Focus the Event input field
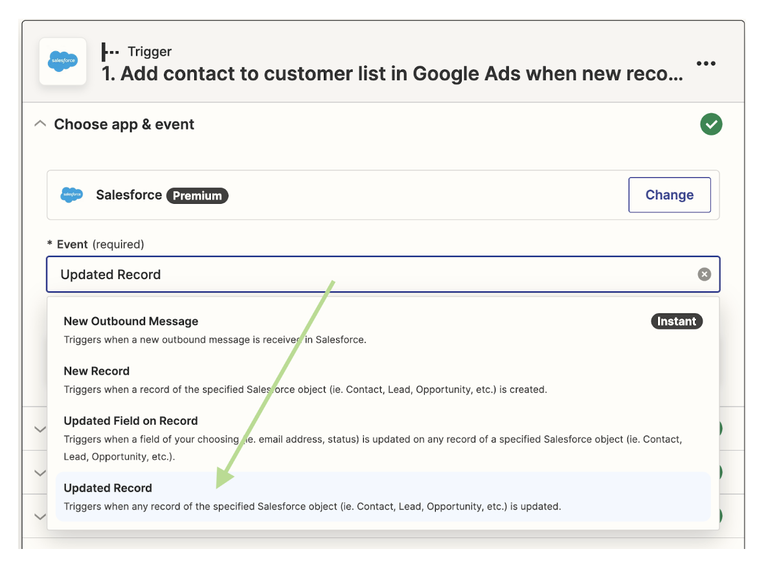768x571 pixels. (x=383, y=274)
